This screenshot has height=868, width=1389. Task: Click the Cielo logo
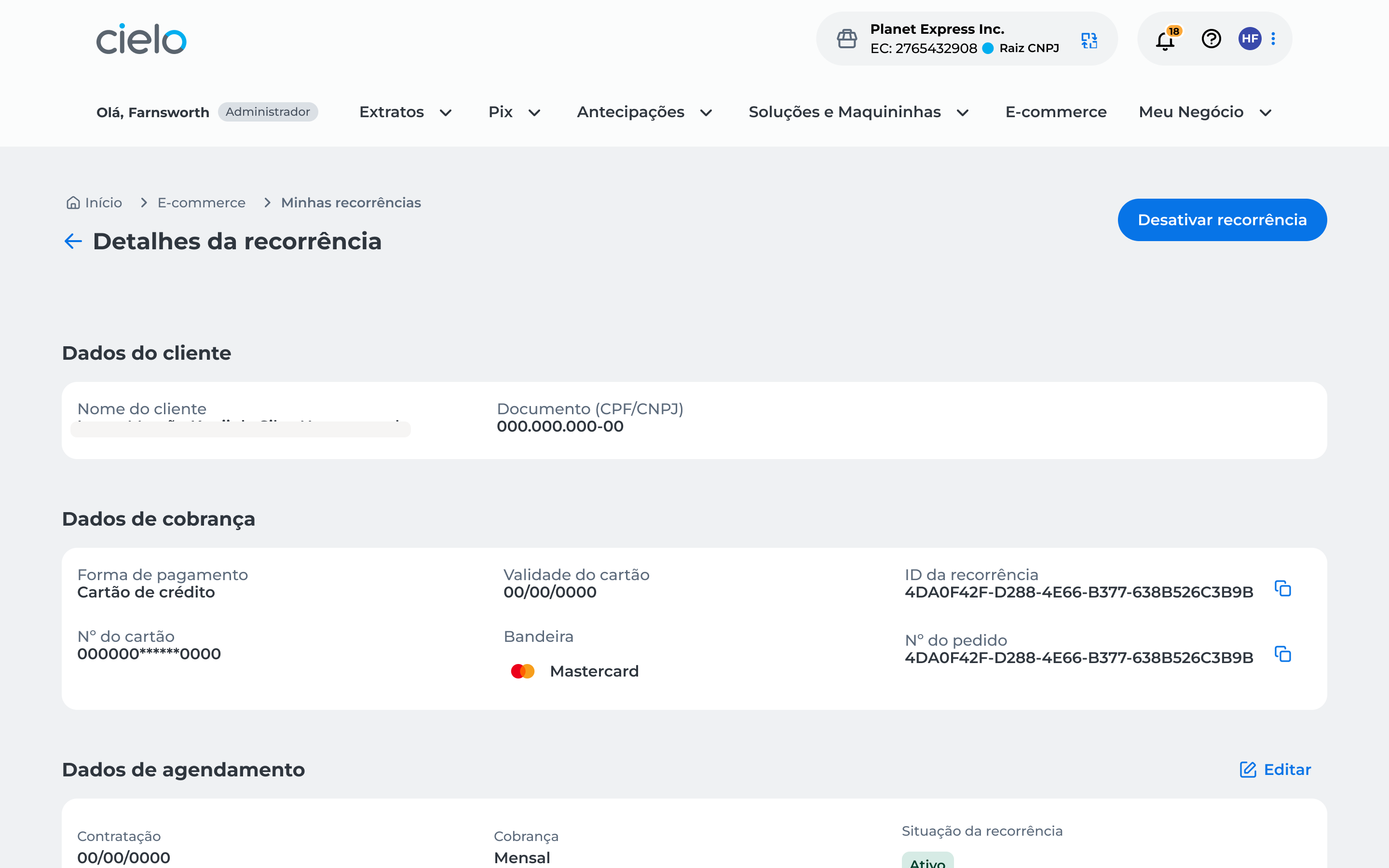141,39
